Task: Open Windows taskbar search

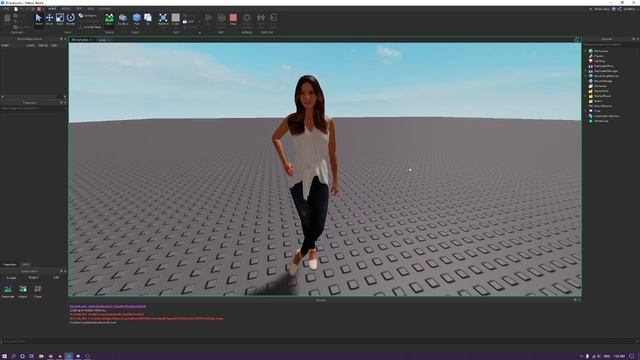Action: pyautogui.click(x=13, y=356)
